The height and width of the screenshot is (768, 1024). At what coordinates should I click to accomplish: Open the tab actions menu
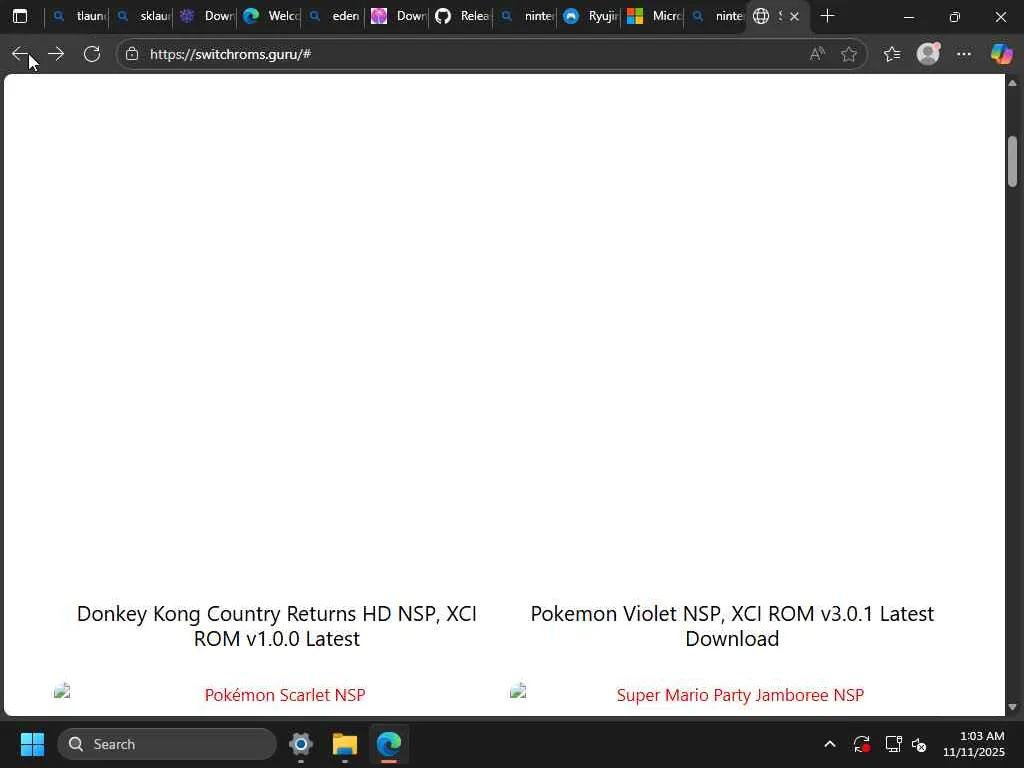20,16
